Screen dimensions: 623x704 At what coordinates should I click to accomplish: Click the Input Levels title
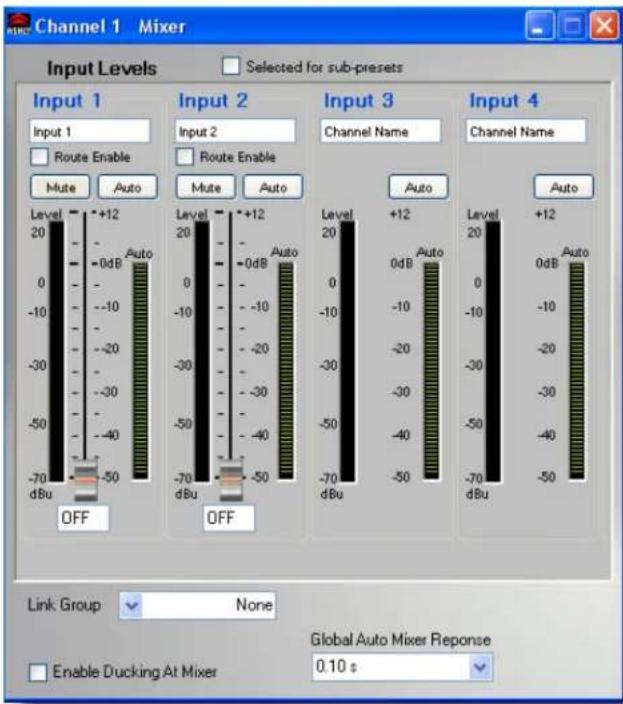click(x=102, y=69)
